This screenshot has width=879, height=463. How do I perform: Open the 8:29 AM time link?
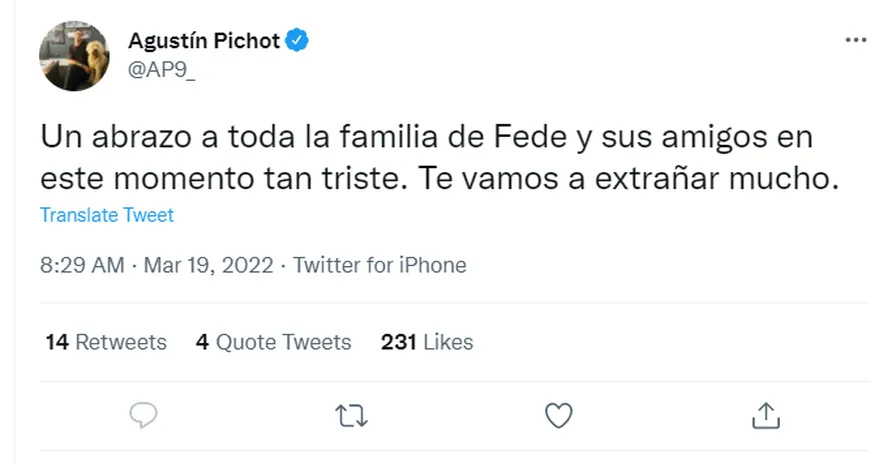pyautogui.click(x=82, y=266)
